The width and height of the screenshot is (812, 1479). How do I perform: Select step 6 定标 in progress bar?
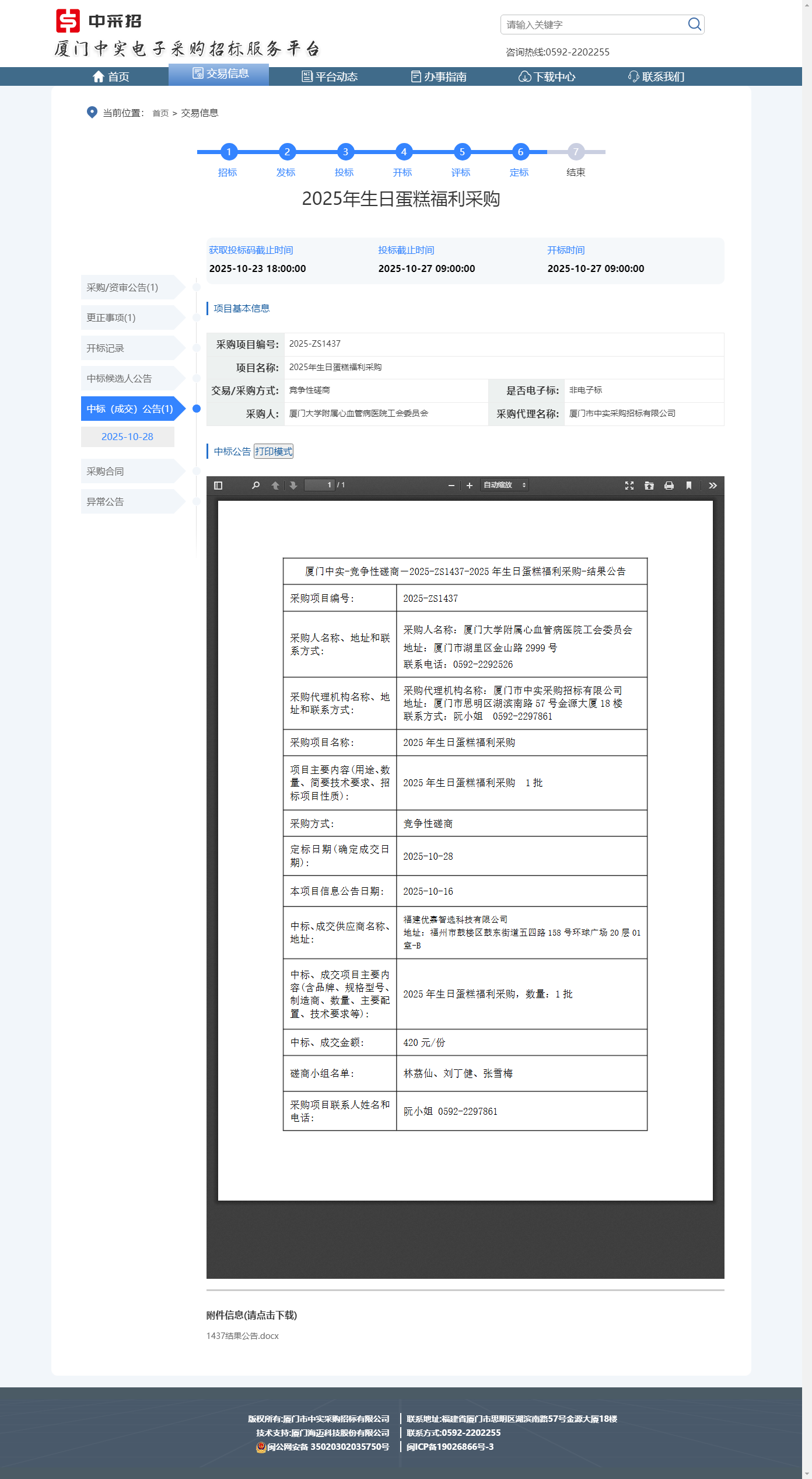coord(520,152)
